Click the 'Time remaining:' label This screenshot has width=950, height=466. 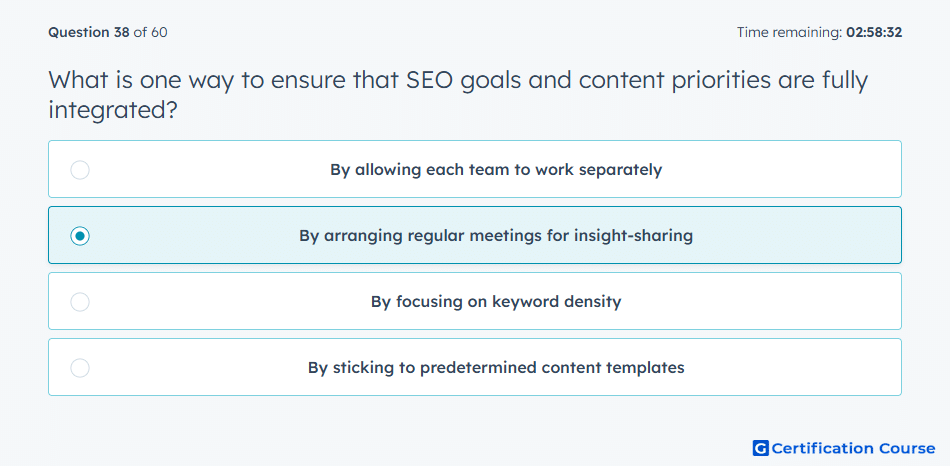tap(789, 32)
